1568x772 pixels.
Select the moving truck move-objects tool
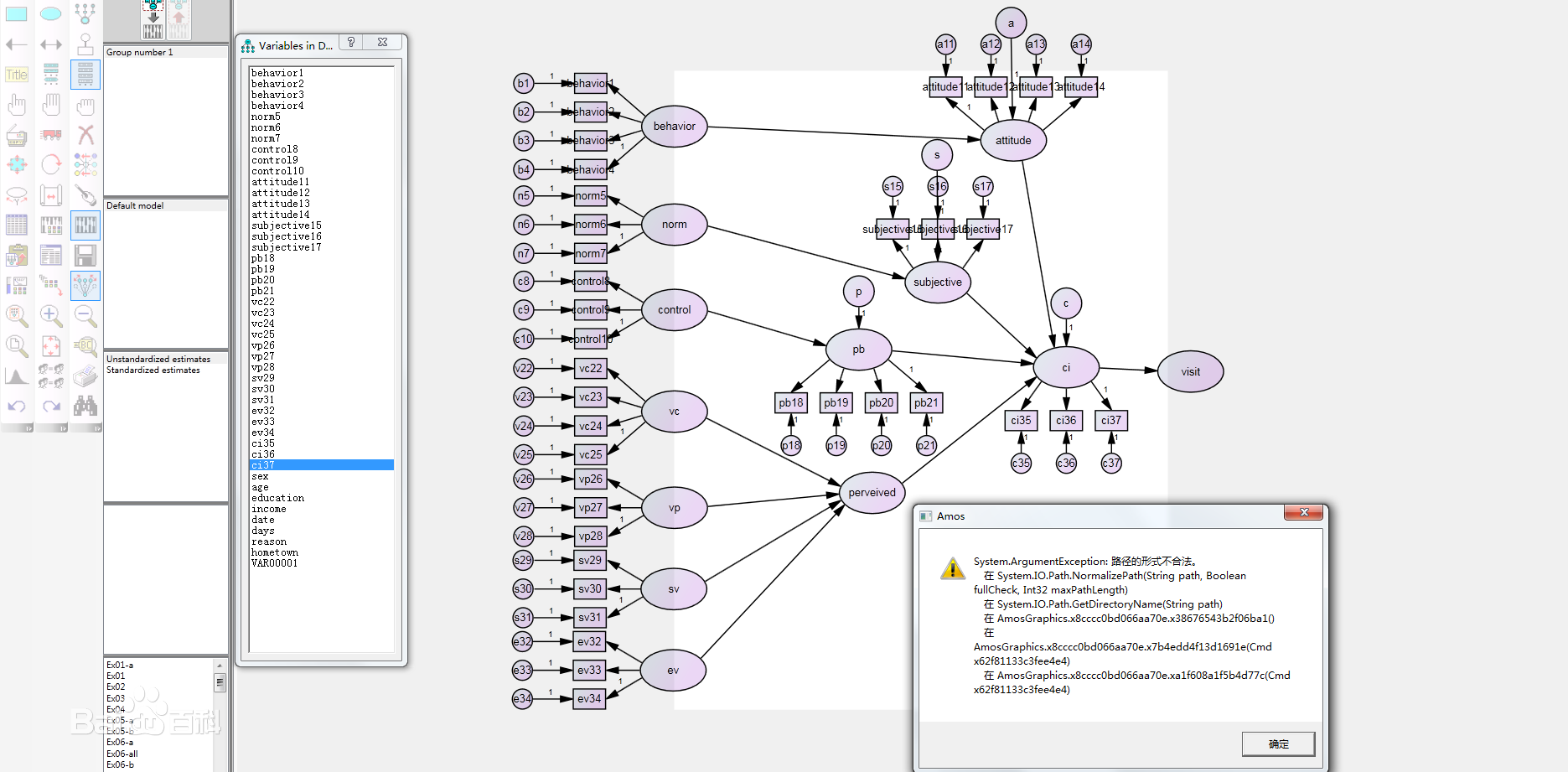point(51,134)
